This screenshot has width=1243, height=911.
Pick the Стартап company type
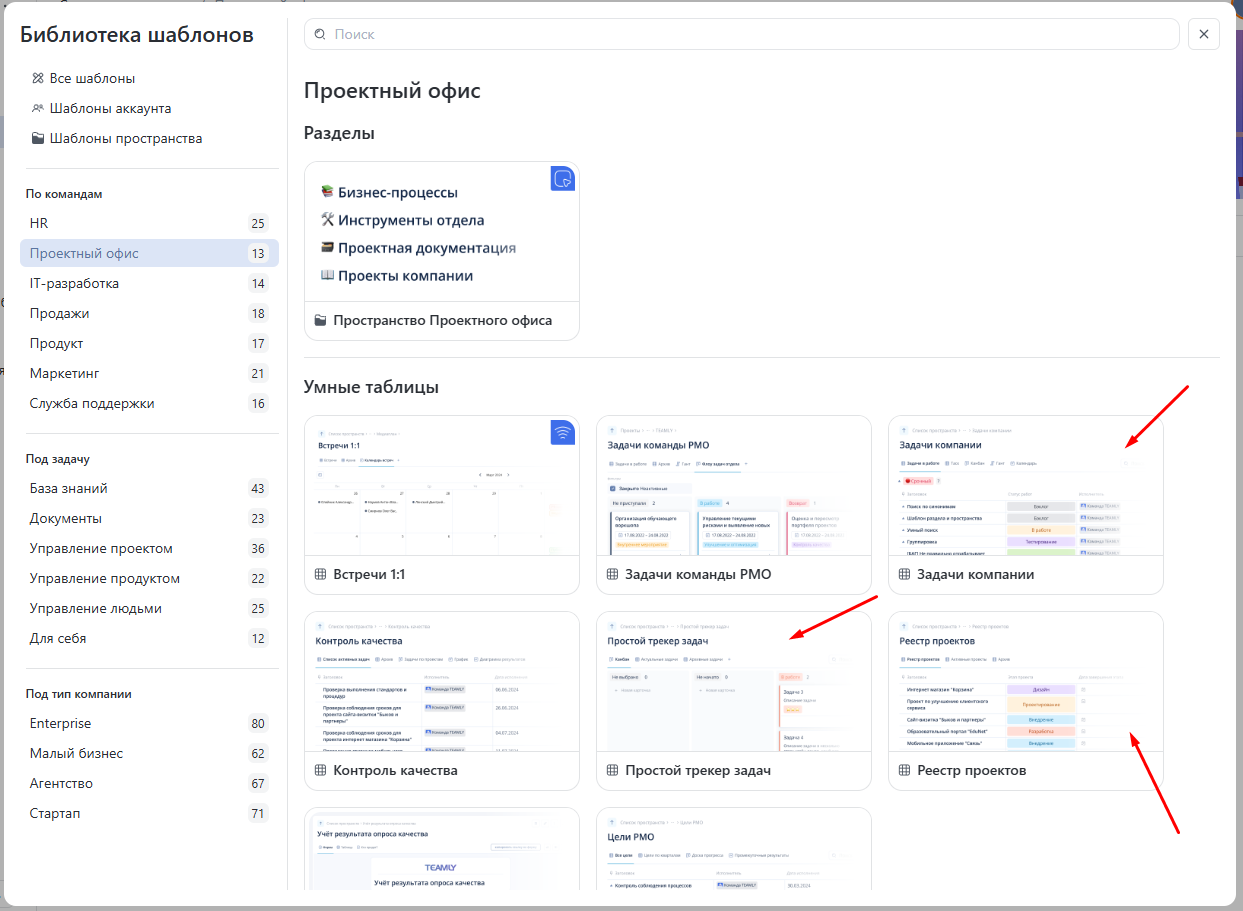[x=55, y=813]
